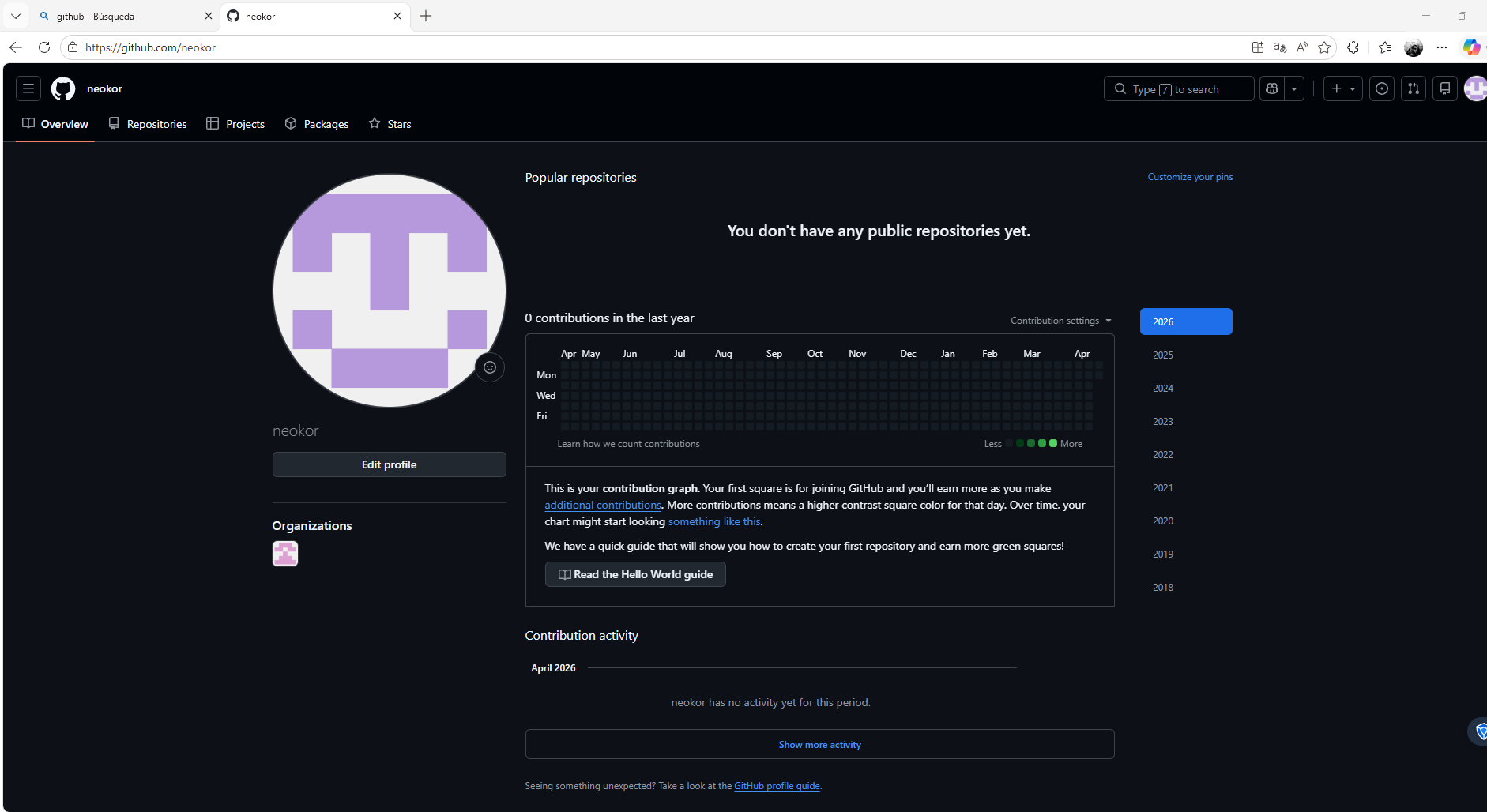Reload the page with the refresh icon

(x=44, y=47)
